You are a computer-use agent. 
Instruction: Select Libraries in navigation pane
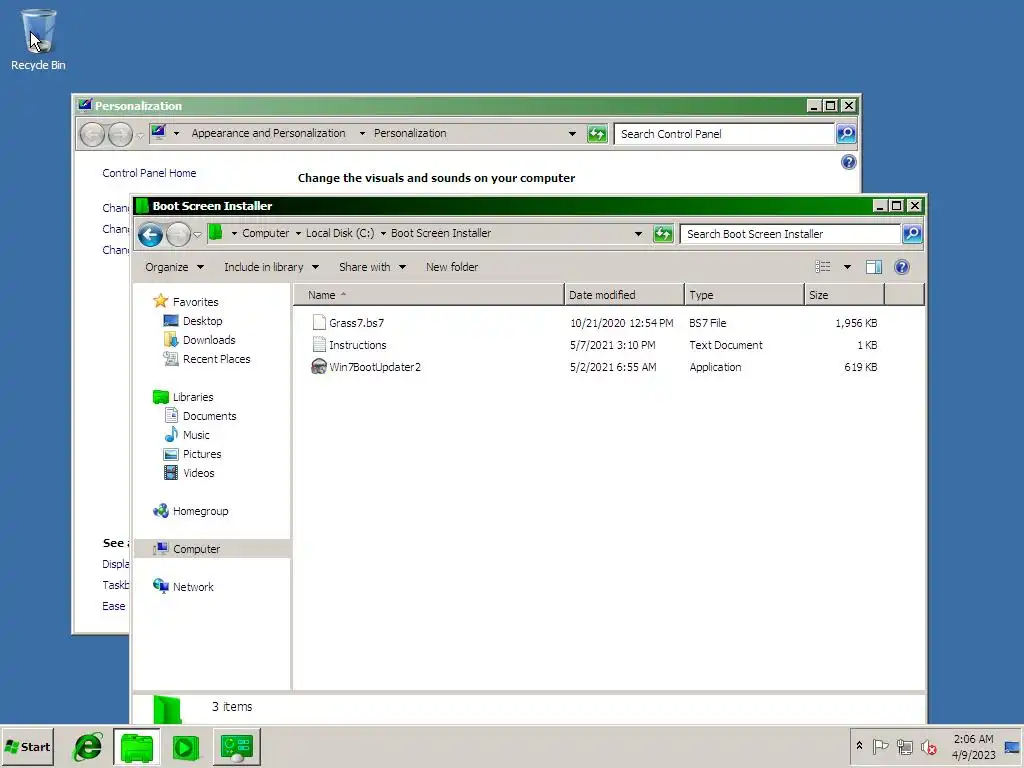193,396
